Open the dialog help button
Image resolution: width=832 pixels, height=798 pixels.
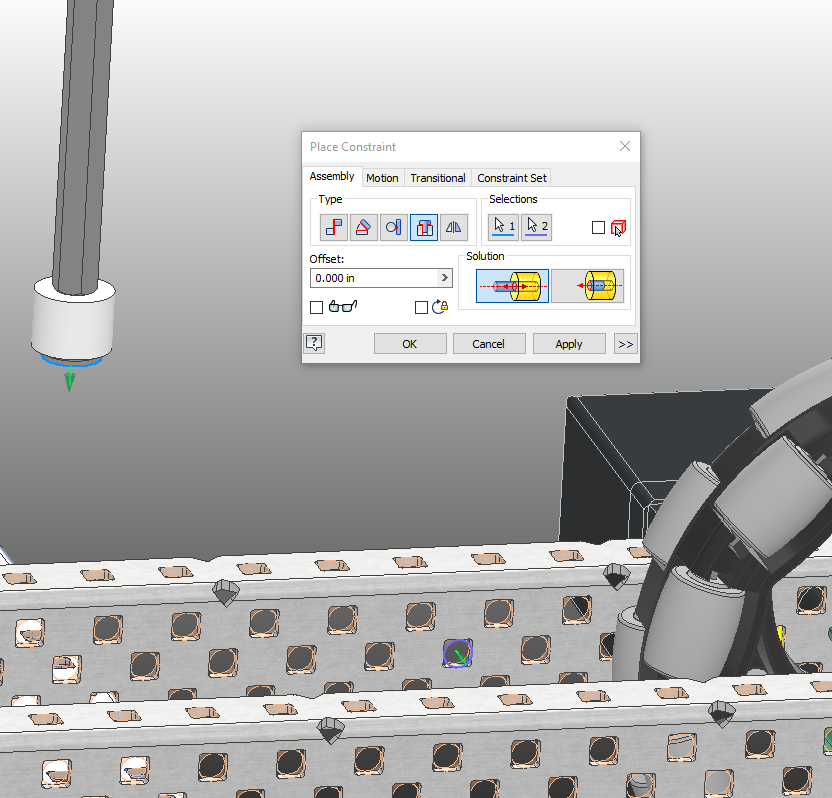coord(315,343)
